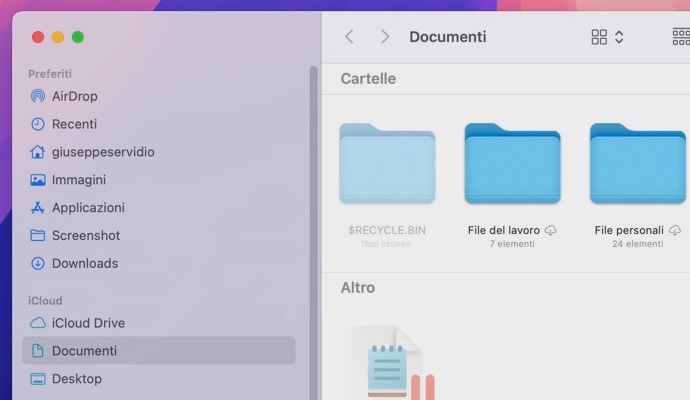Go forward with the right chevron

[385, 37]
